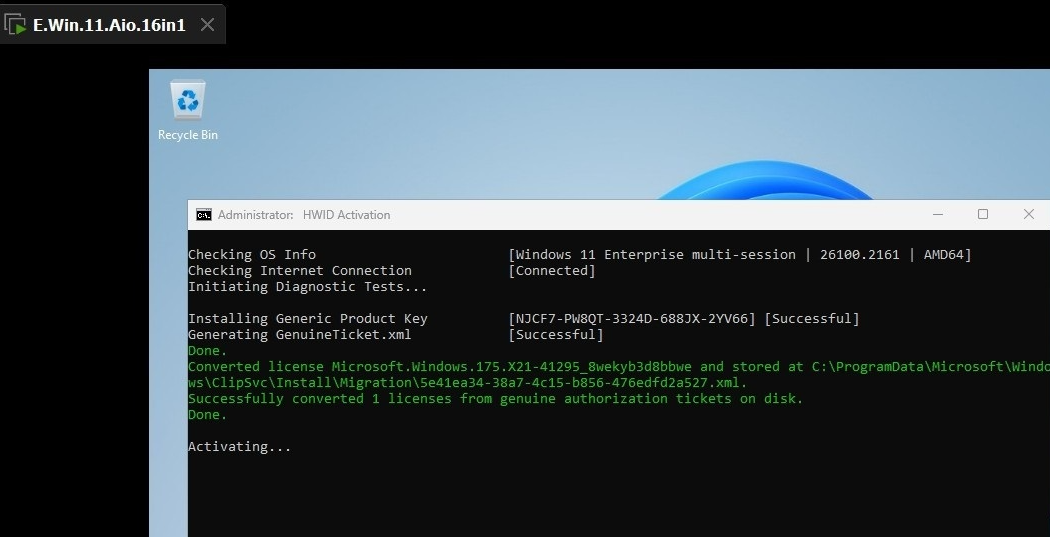
Task: Click the ClipSvc\Install\Migration path line
Action: pyautogui.click(x=467, y=383)
